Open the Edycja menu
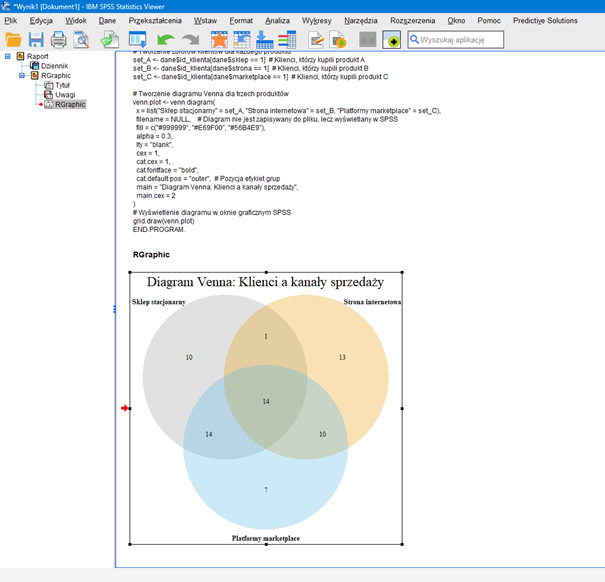This screenshot has height=582, width=605. tap(41, 20)
